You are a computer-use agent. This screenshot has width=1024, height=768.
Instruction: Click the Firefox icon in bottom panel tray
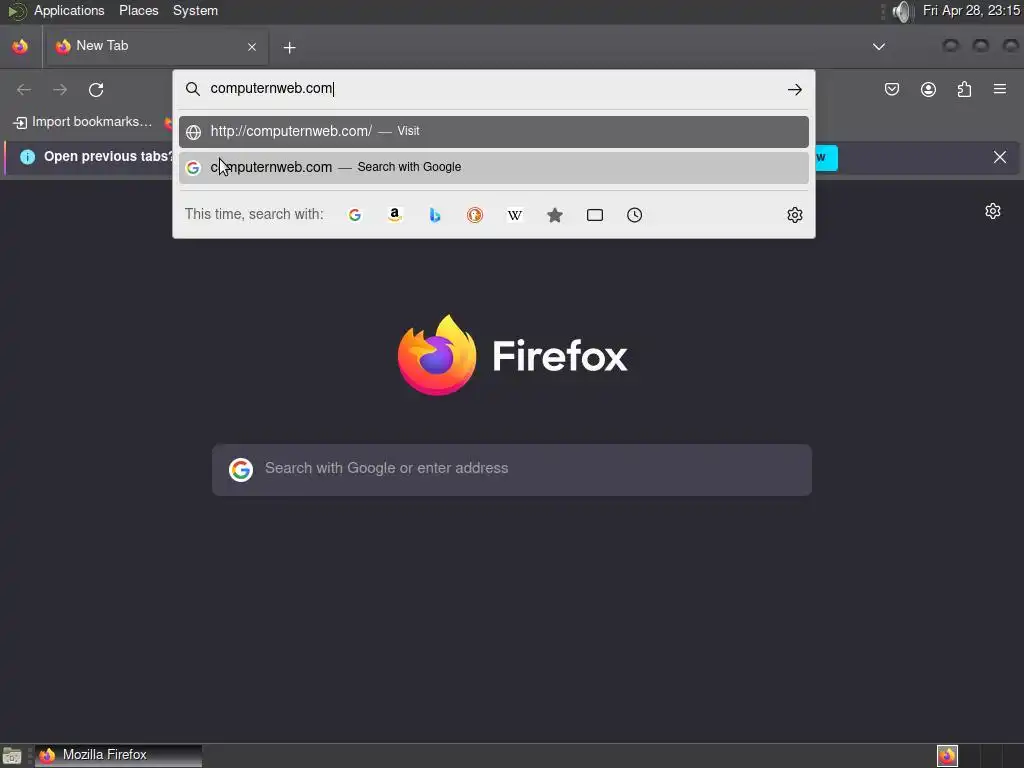[947, 756]
